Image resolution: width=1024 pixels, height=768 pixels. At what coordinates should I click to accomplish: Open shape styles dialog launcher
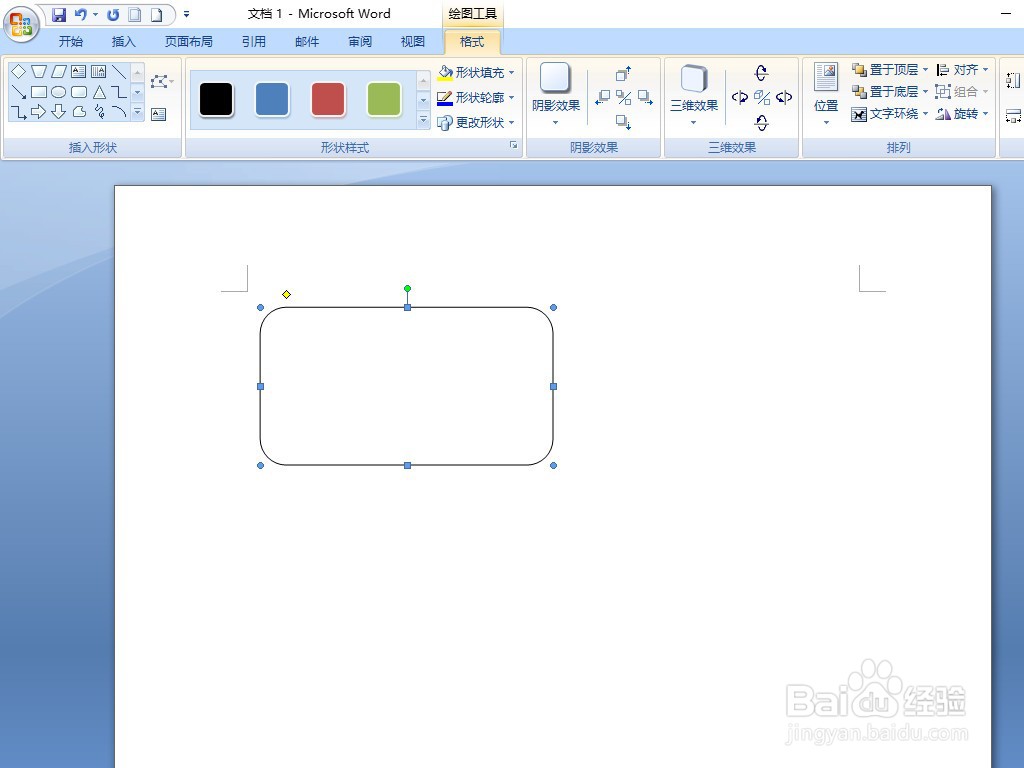[513, 146]
